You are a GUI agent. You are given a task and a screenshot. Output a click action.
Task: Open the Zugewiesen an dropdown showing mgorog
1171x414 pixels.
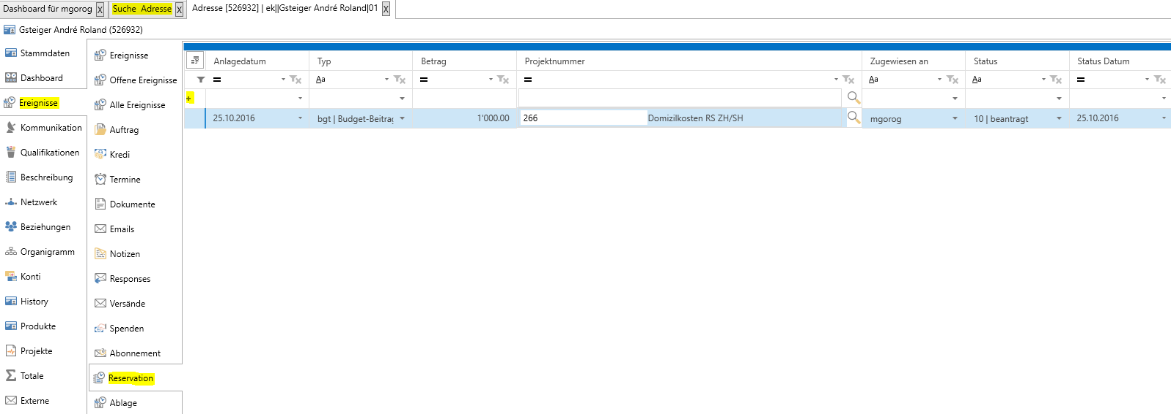pyautogui.click(x=954, y=118)
